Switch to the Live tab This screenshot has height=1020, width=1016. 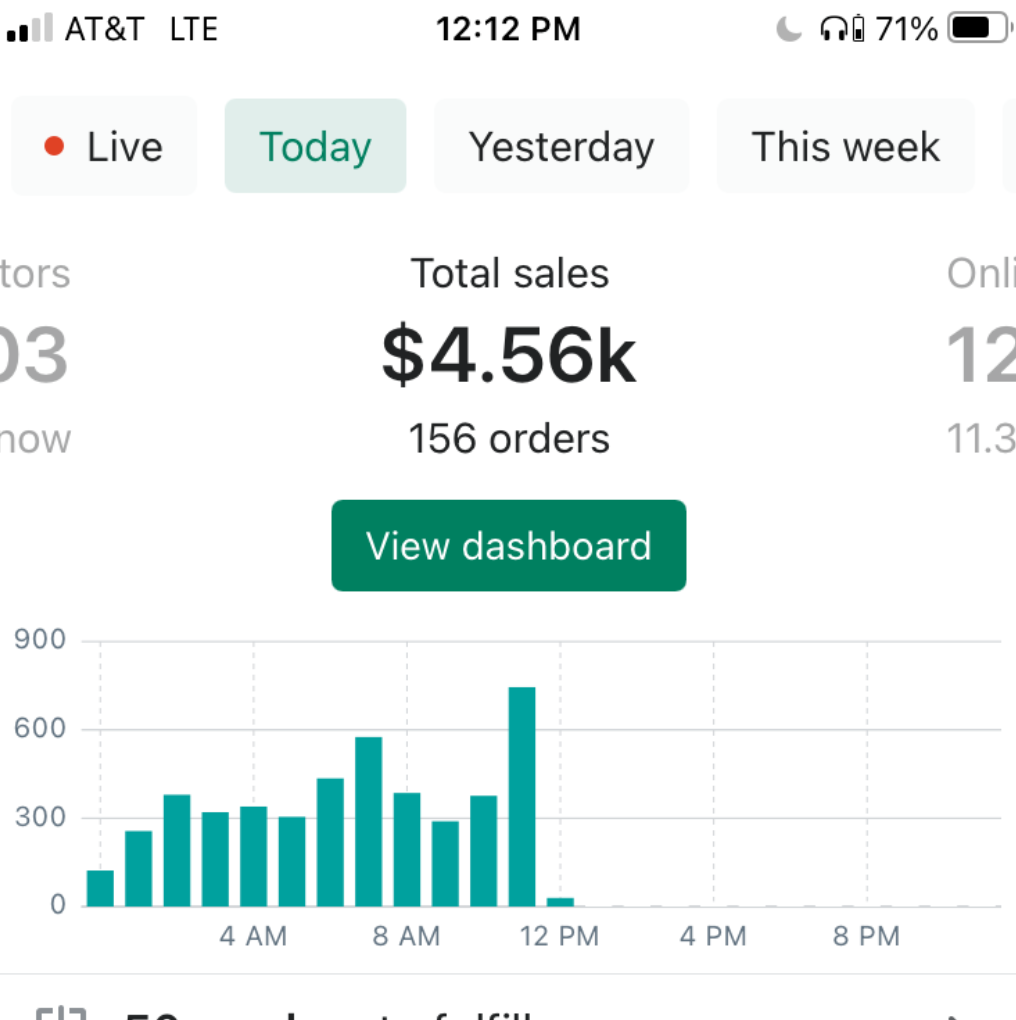104,147
